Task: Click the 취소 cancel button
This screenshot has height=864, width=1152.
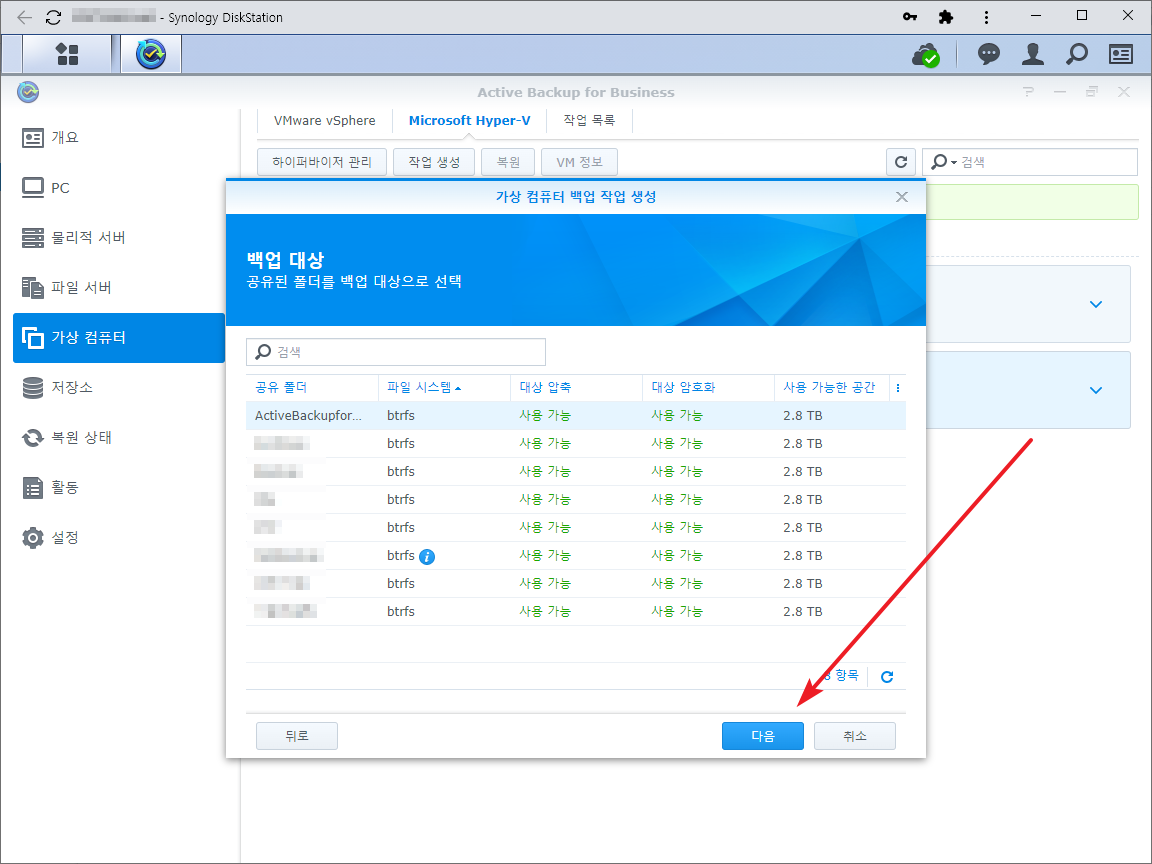Action: pos(854,735)
